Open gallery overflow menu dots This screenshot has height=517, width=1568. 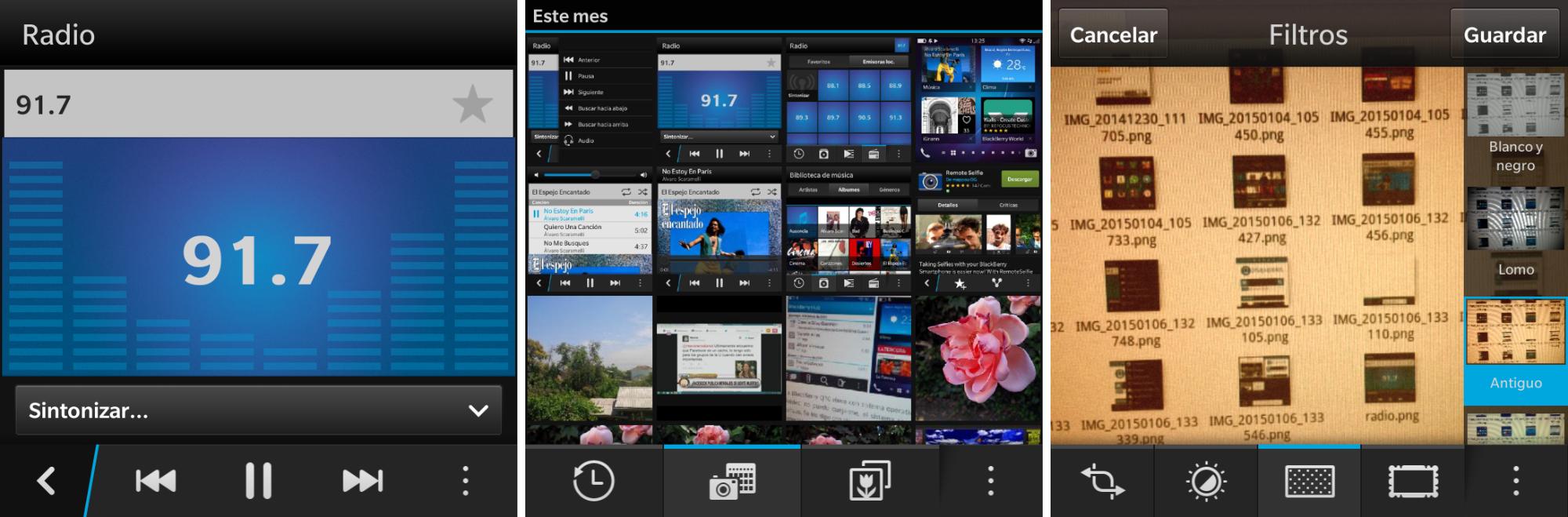991,481
